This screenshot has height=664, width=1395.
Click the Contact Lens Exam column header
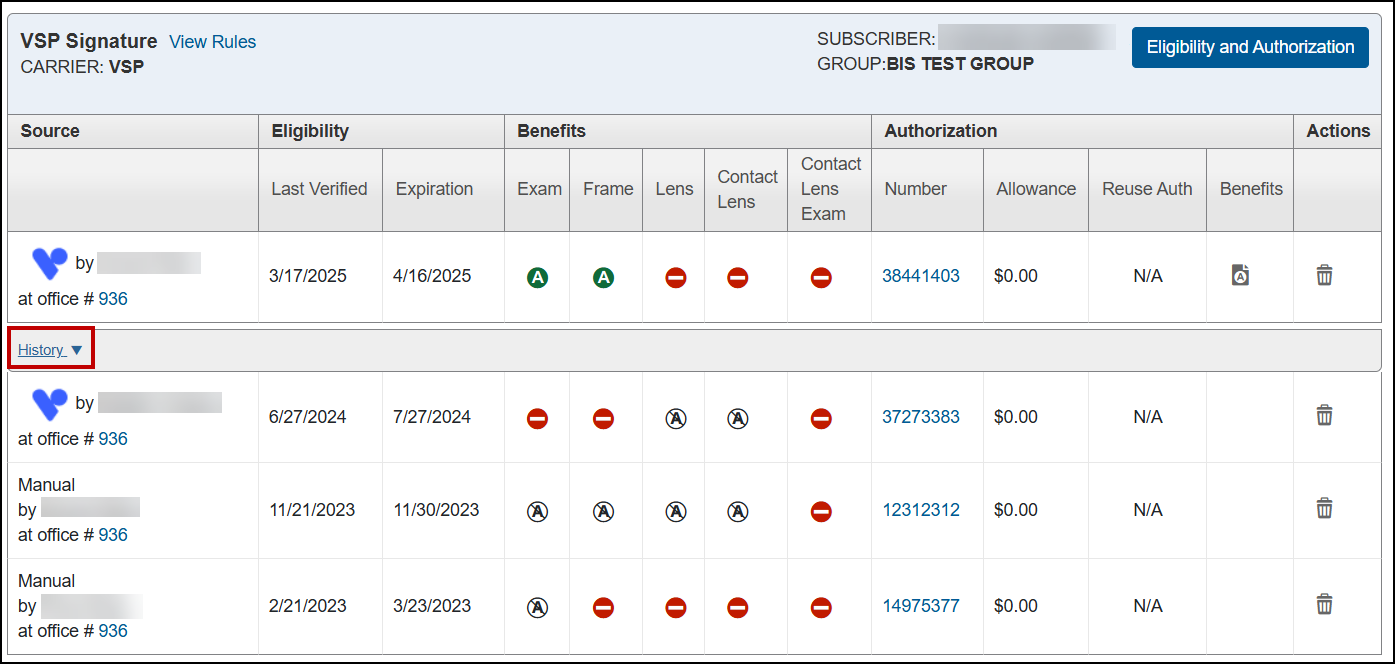(831, 189)
